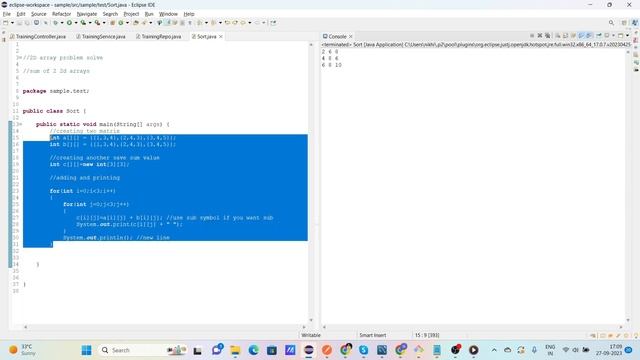Expand the Display Selected Console dropdown

click(613, 36)
